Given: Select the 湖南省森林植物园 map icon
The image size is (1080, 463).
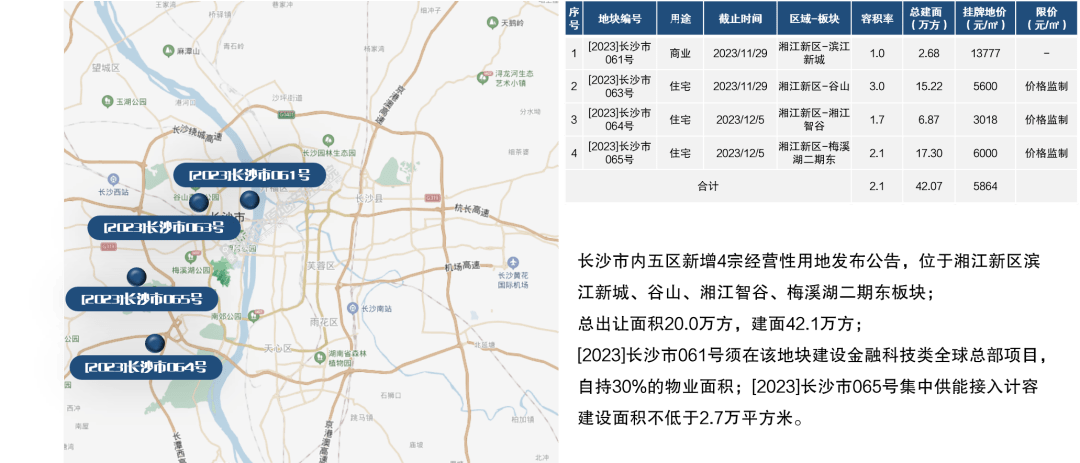Looking at the screenshot, I should tap(320, 355).
